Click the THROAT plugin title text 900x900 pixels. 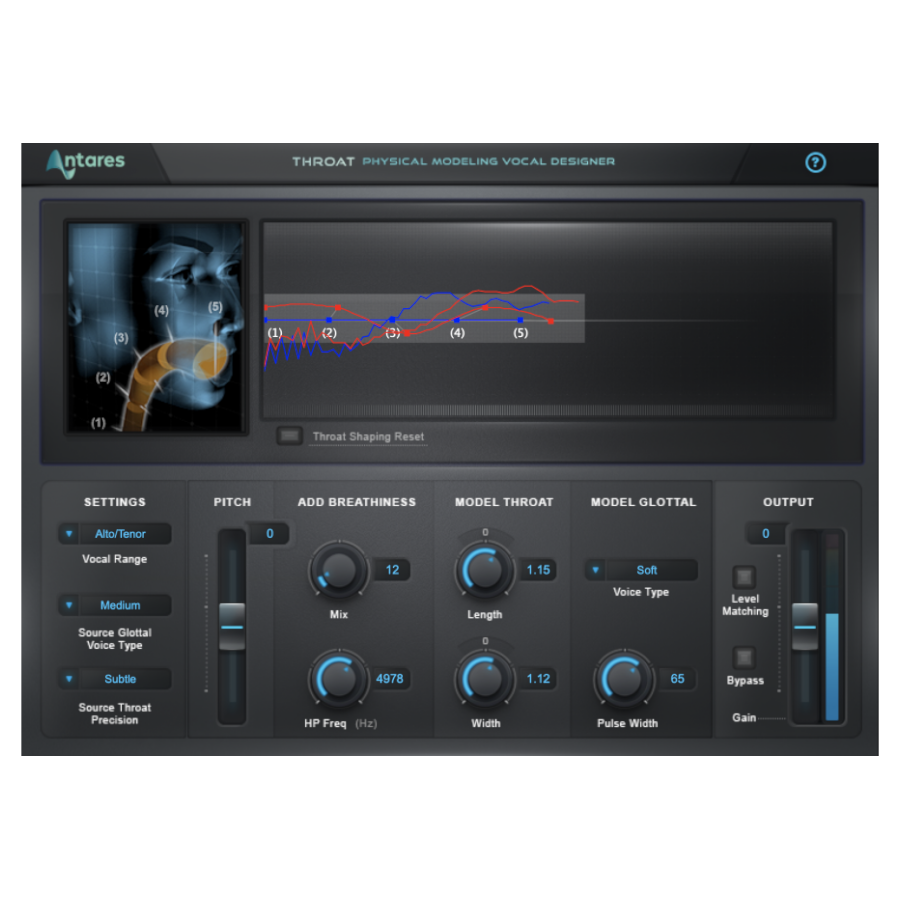pos(323,162)
